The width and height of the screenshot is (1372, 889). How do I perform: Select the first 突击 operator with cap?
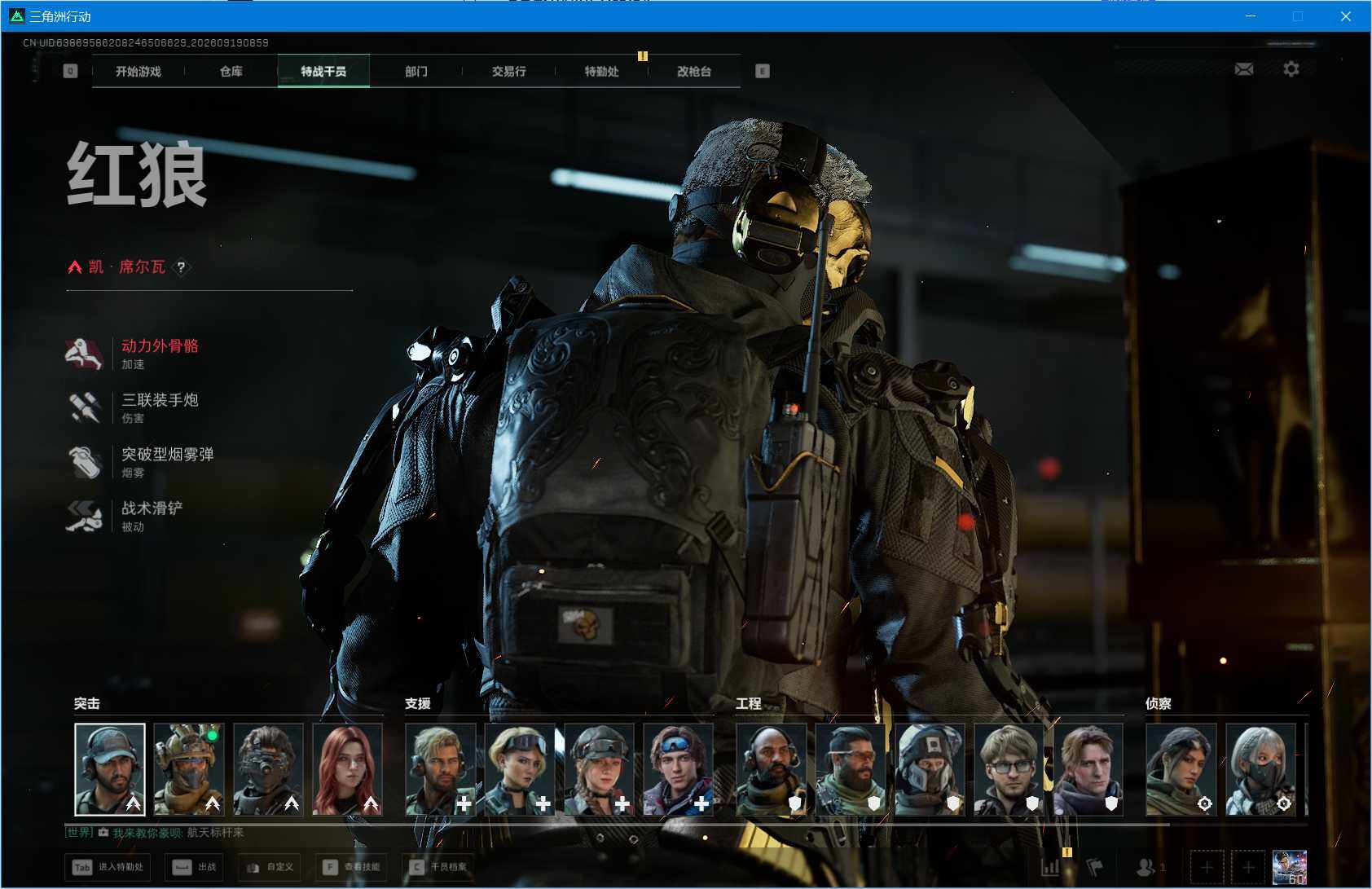point(110,769)
